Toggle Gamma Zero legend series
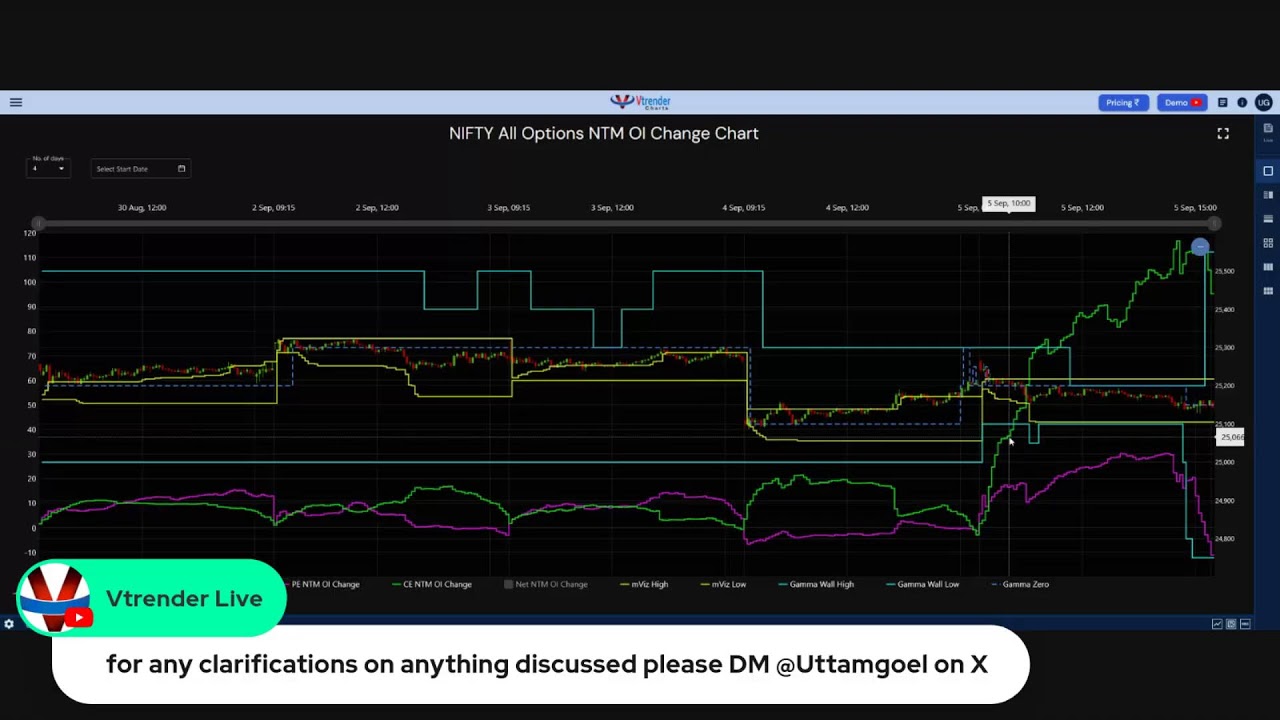 tap(1020, 584)
